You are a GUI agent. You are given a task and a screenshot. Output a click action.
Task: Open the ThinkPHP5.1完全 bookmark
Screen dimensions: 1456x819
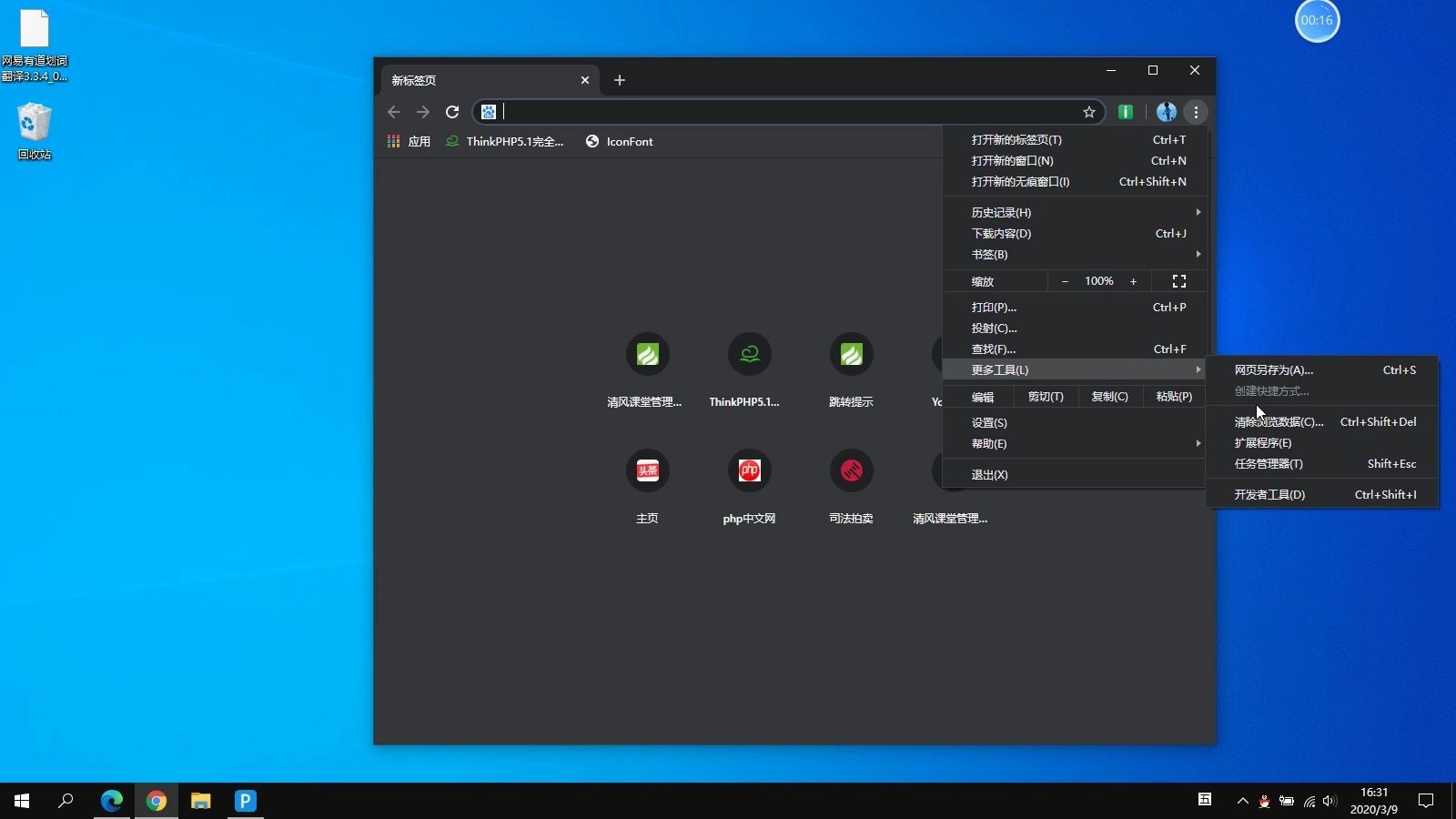(506, 142)
